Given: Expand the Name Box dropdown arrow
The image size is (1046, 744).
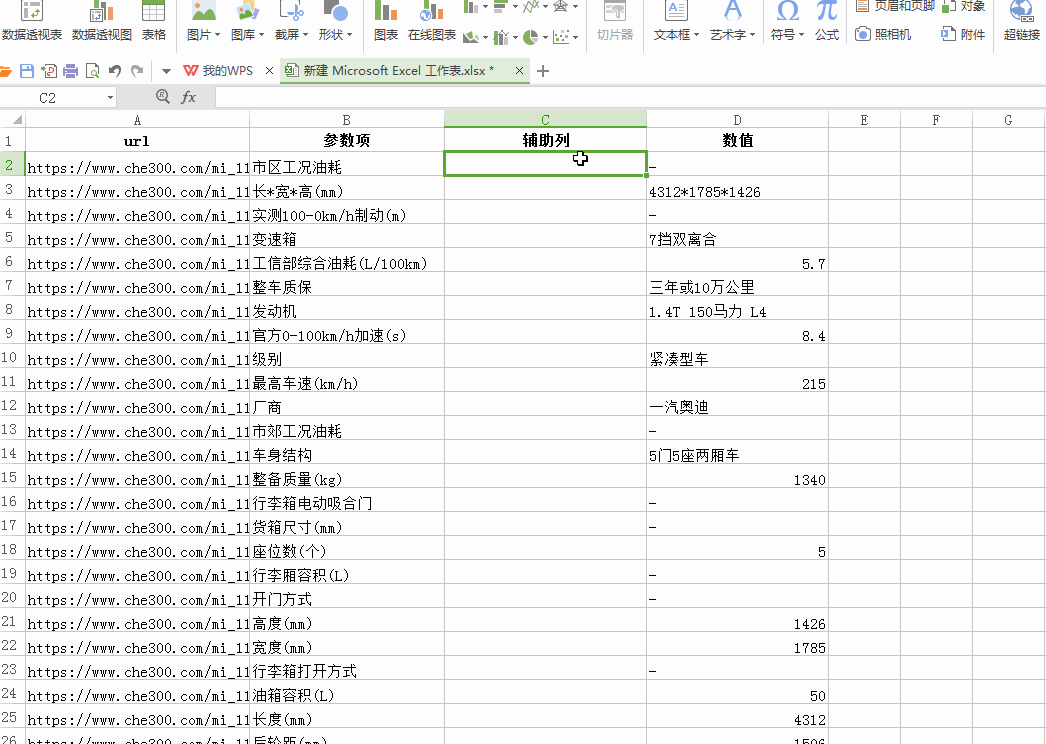Looking at the screenshot, I should pos(110,98).
